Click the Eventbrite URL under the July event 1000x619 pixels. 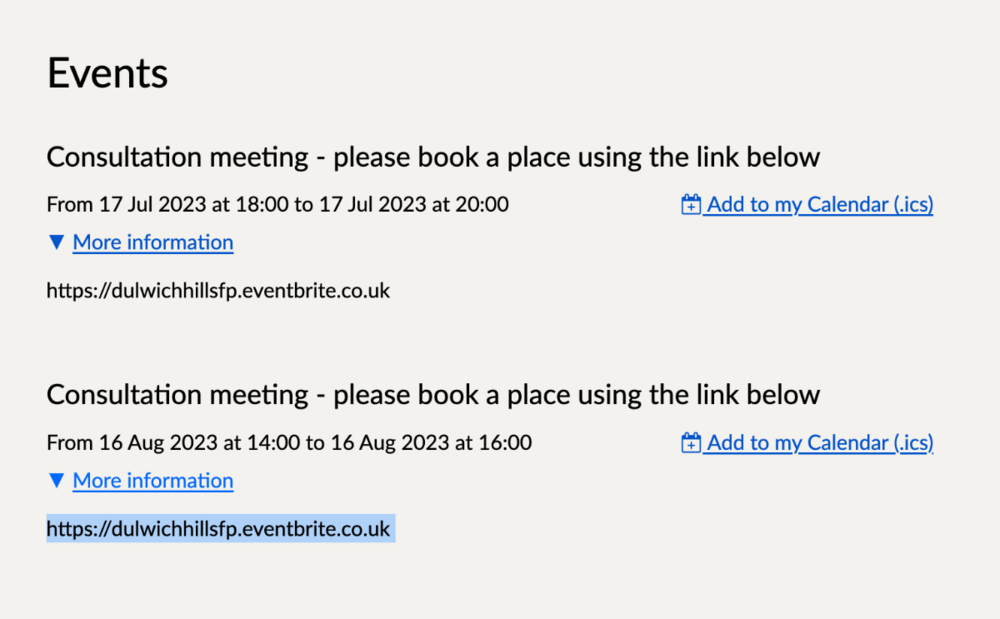coord(217,291)
